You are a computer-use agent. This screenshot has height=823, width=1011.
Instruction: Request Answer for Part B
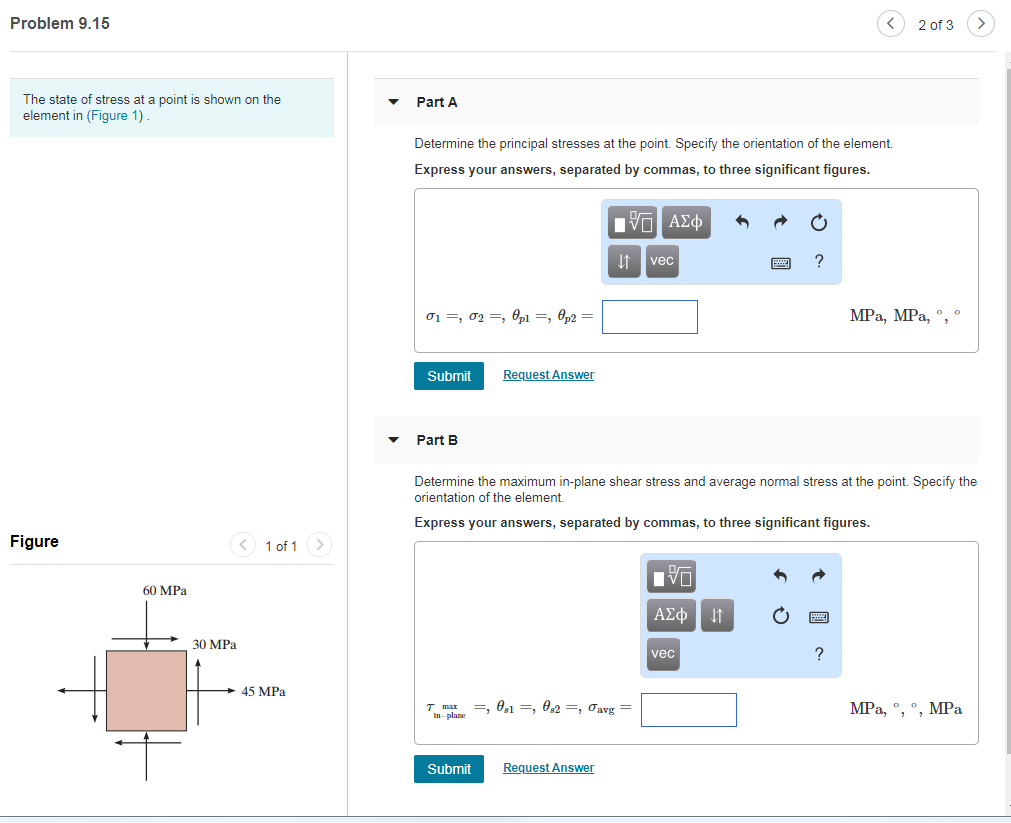tap(549, 768)
